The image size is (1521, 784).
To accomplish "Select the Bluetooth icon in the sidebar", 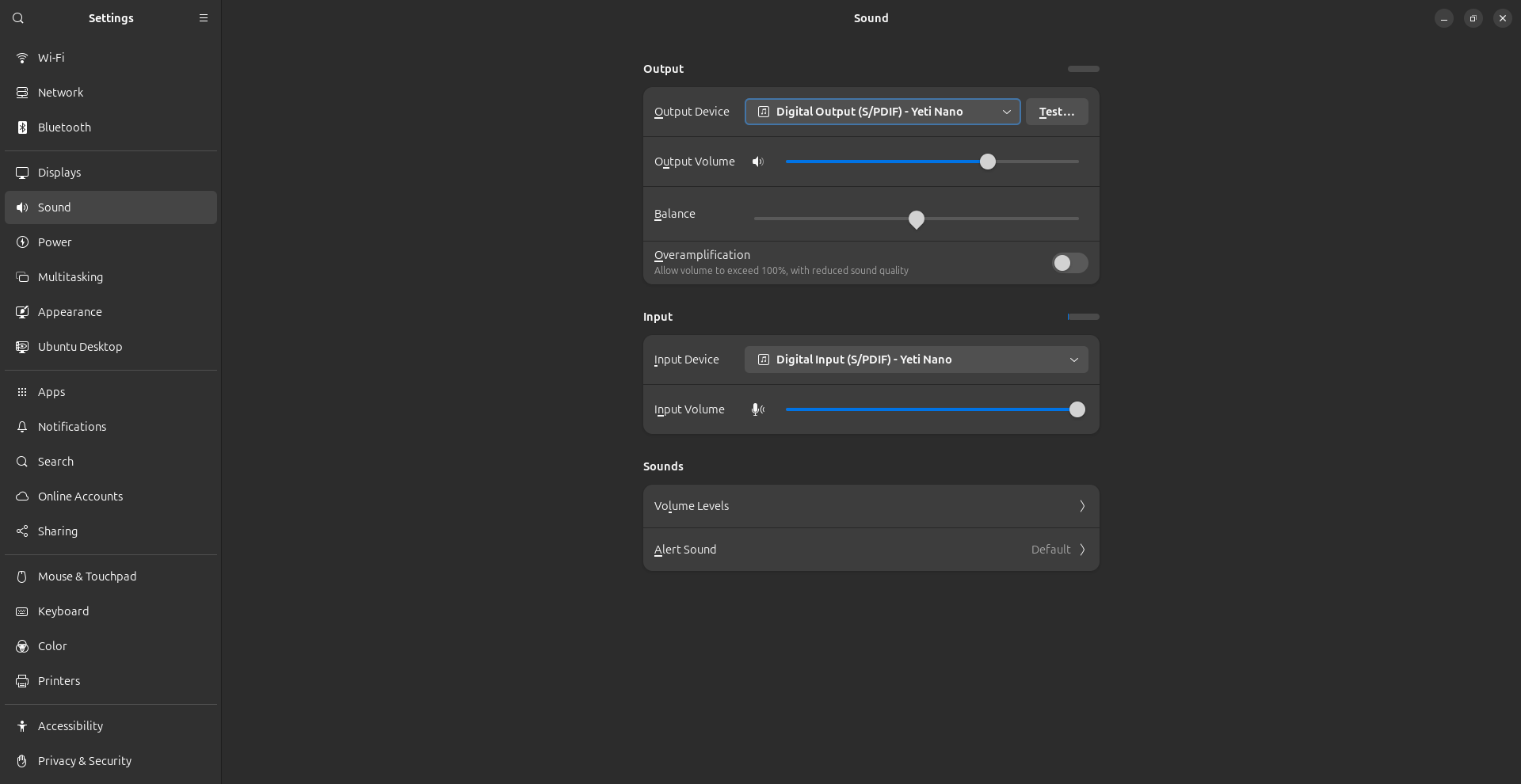I will click(21, 127).
